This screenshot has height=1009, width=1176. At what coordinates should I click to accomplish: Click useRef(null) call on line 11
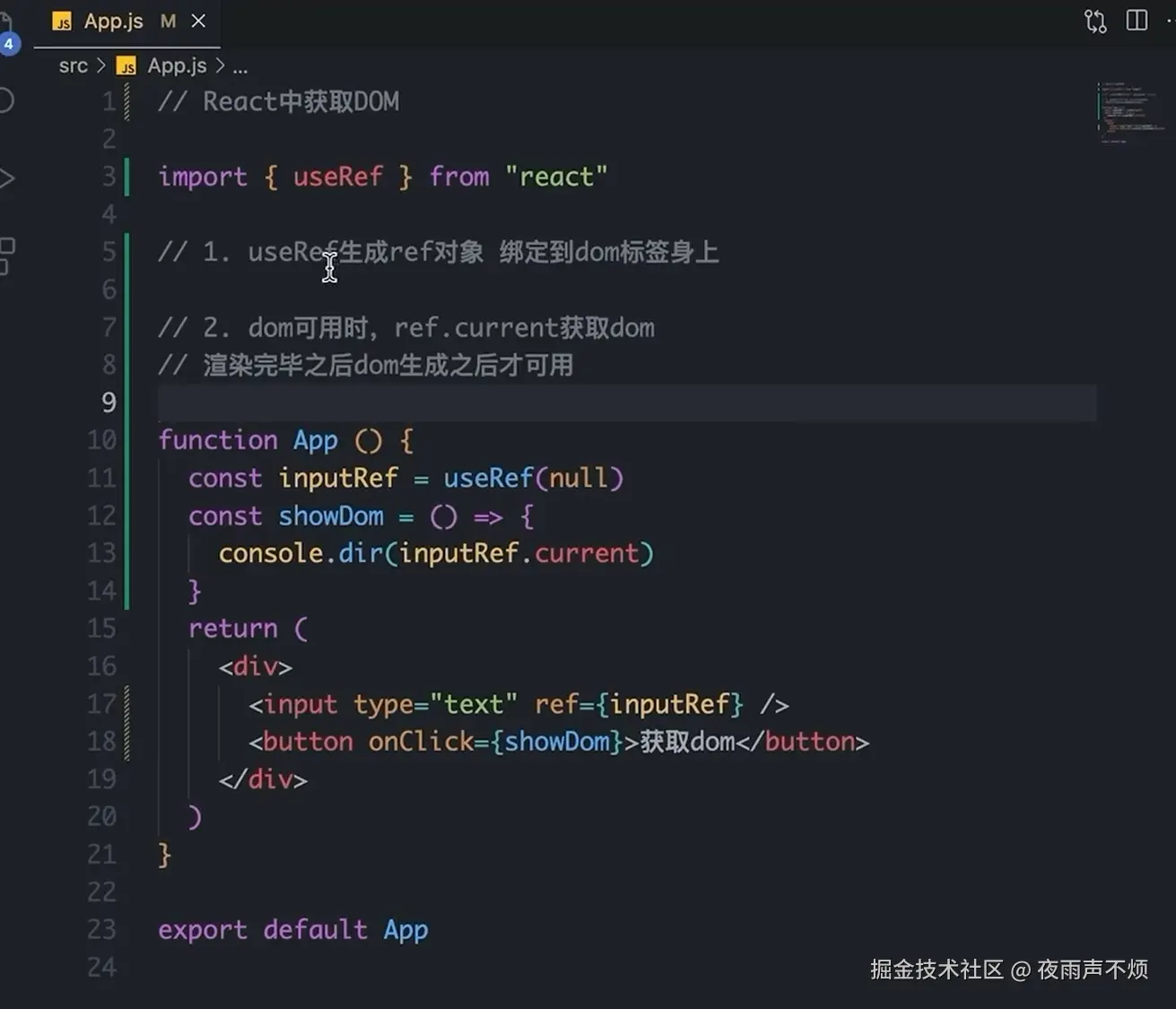click(533, 478)
